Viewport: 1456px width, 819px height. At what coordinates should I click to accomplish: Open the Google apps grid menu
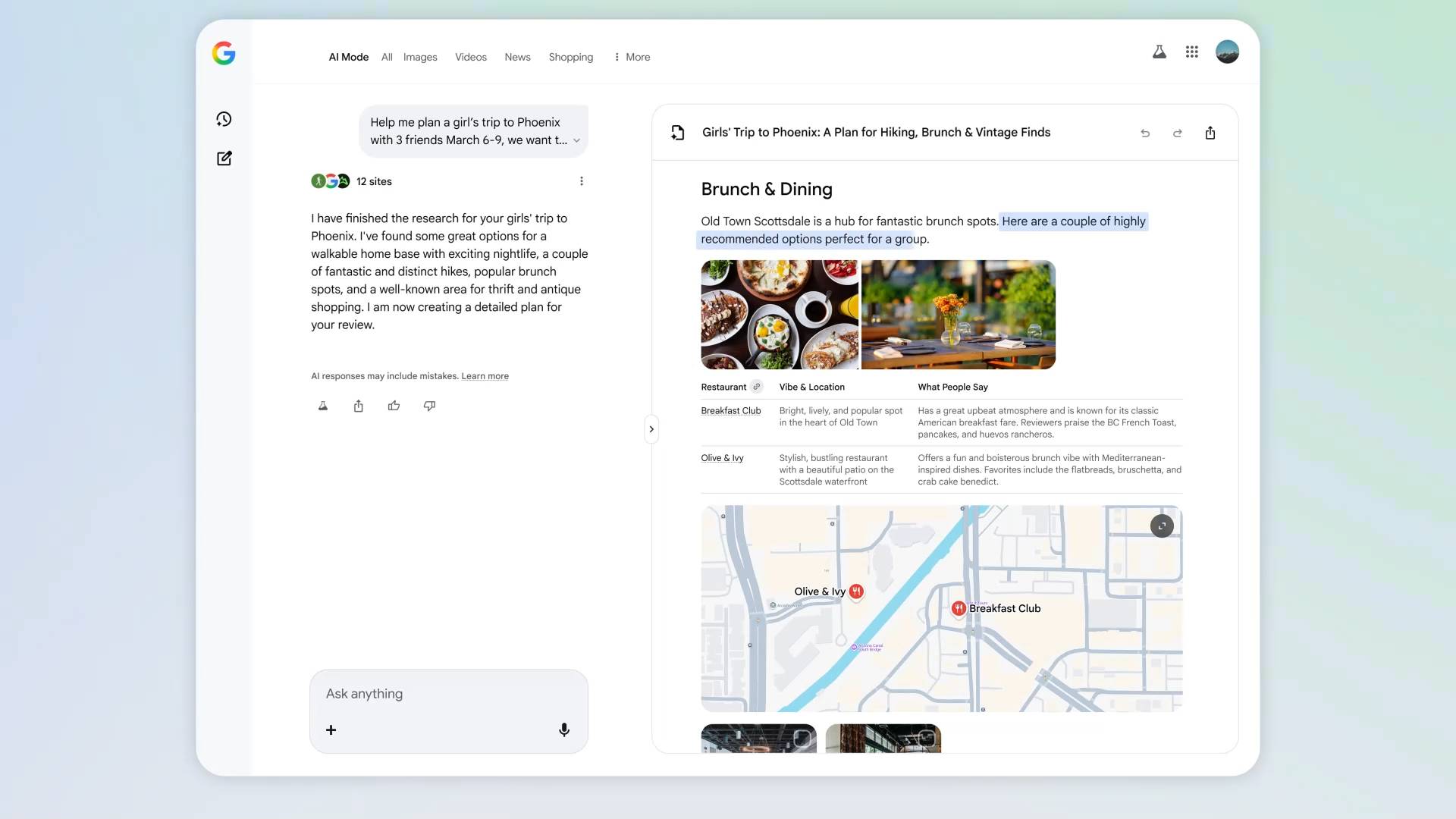pyautogui.click(x=1191, y=52)
